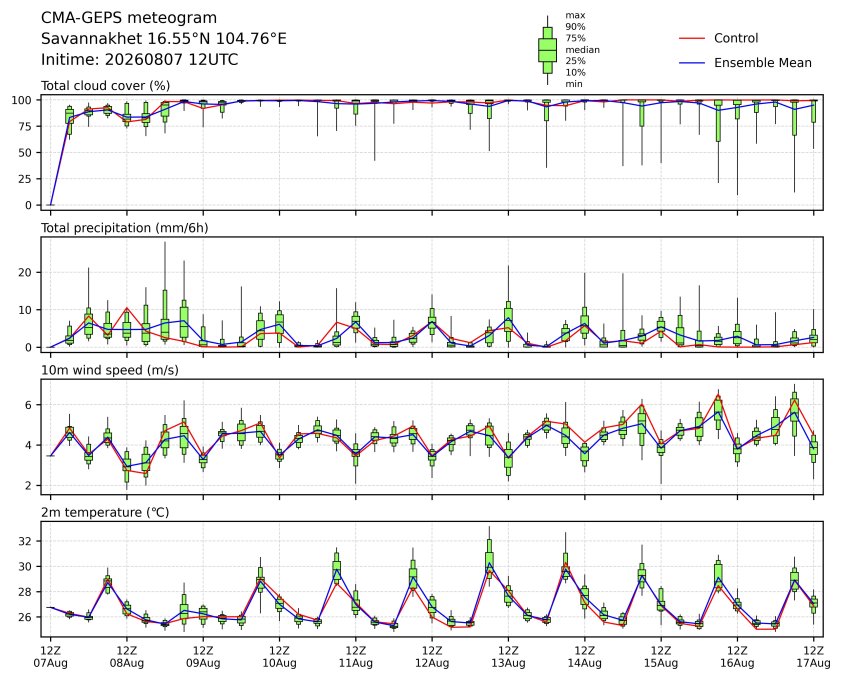The width and height of the screenshot is (842, 680).
Task: Click the temperature peak box near 13Aug
Action: pyautogui.click(x=489, y=561)
